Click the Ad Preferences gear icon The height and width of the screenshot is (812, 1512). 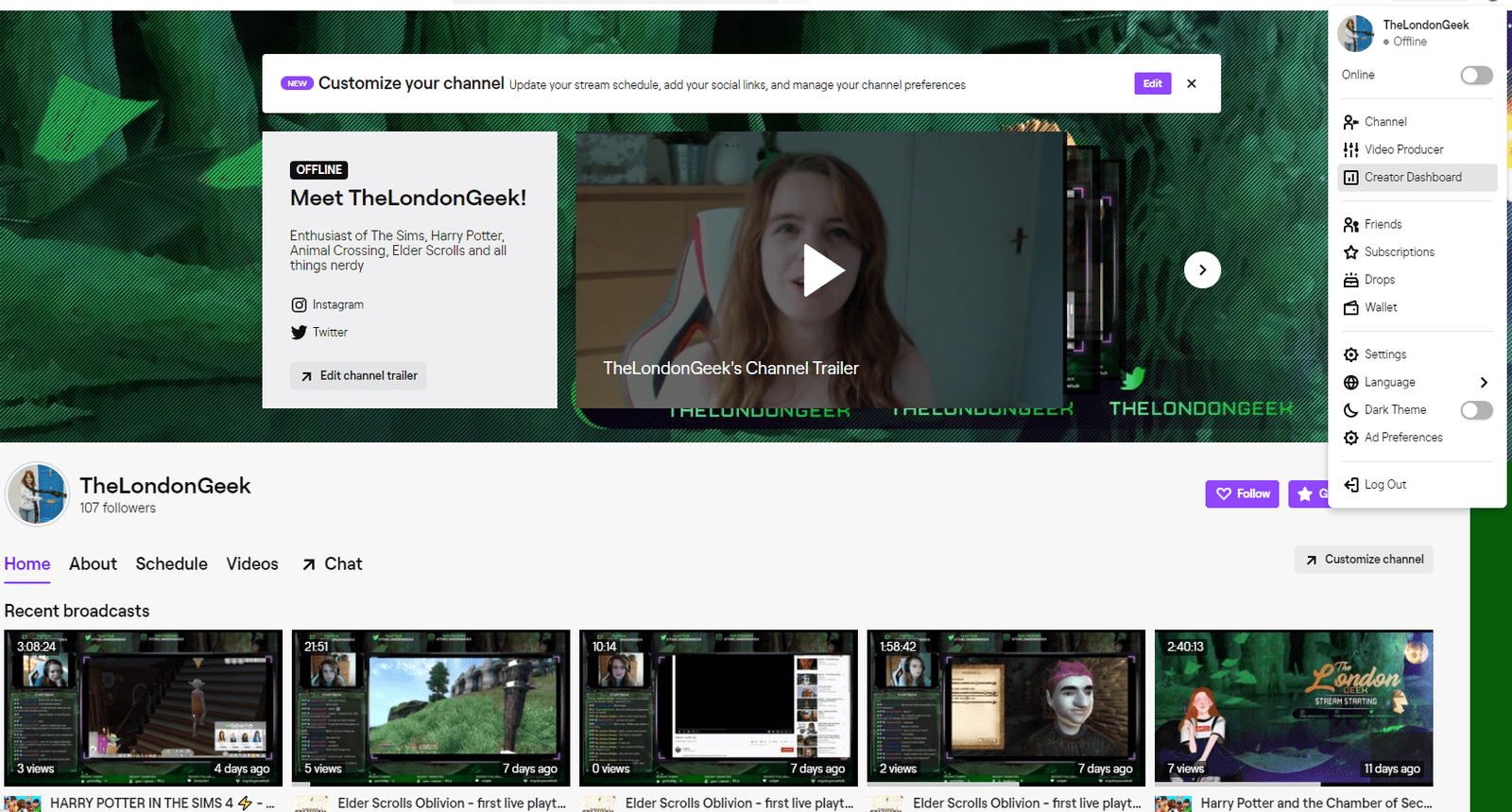(x=1350, y=438)
